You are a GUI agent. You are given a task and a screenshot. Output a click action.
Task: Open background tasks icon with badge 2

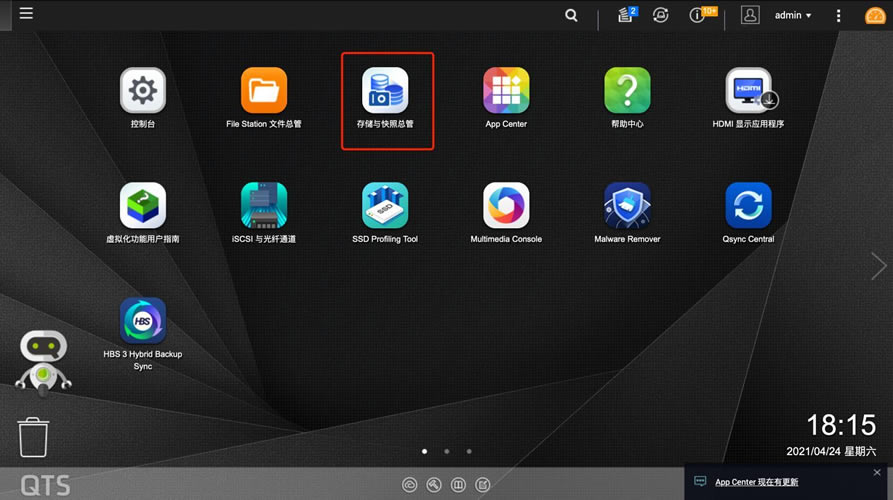[627, 15]
